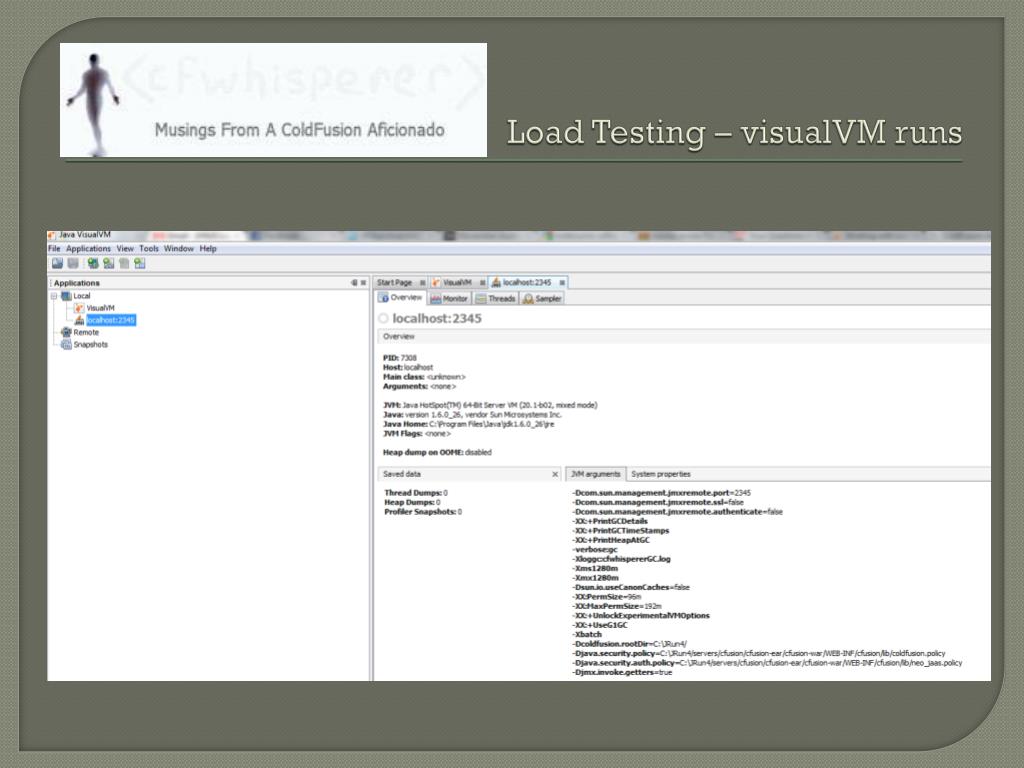Click the -XX:MaxPermSize=192m argument
The image size is (1024, 768).
pyautogui.click(x=616, y=606)
